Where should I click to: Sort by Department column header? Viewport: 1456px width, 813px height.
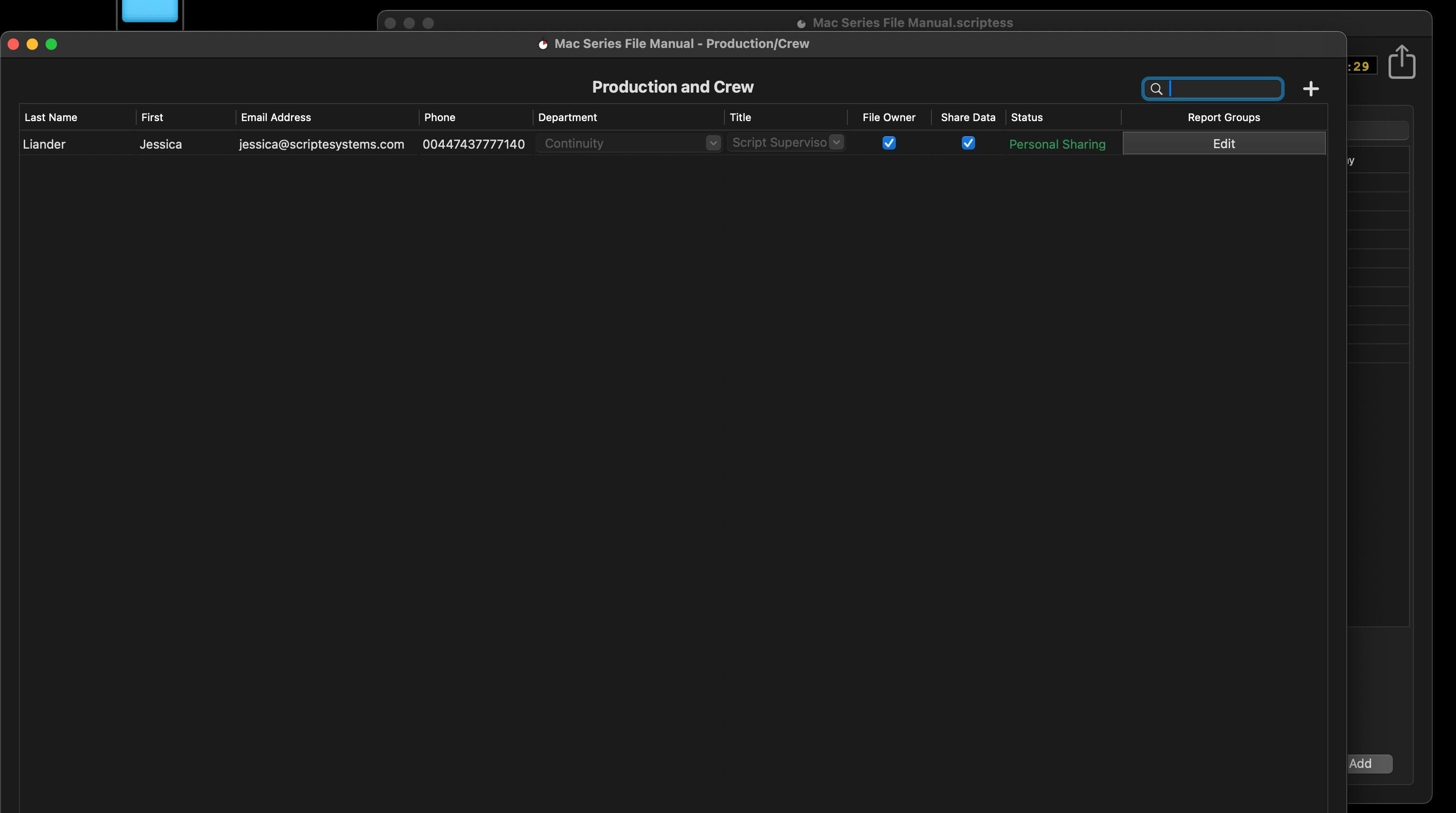[567, 118]
